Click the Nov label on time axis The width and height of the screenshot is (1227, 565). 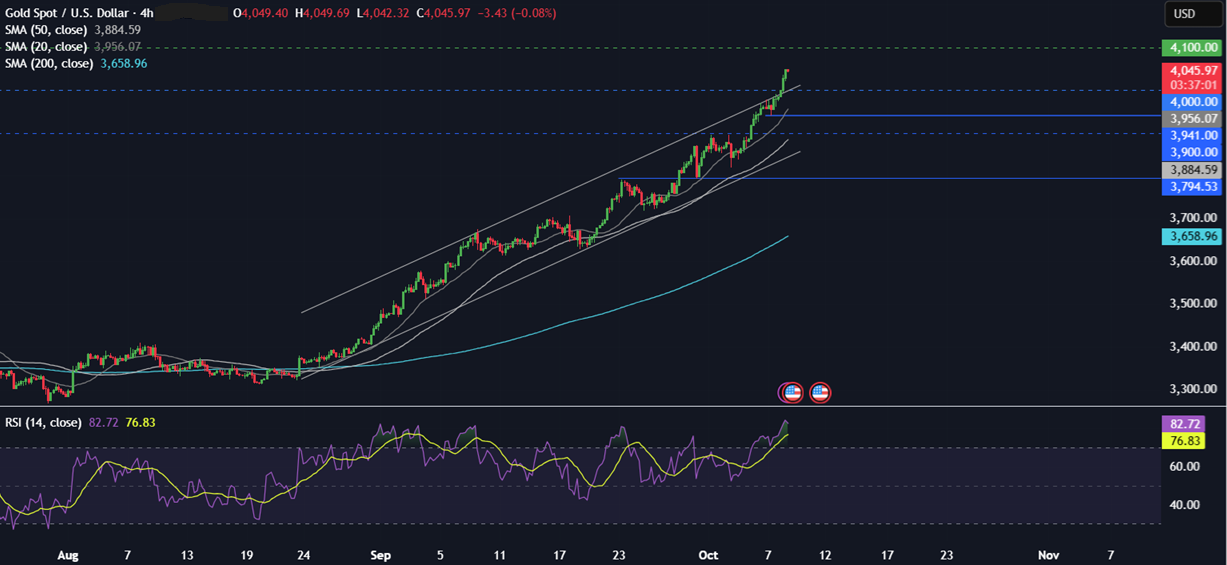[x=1048, y=554]
